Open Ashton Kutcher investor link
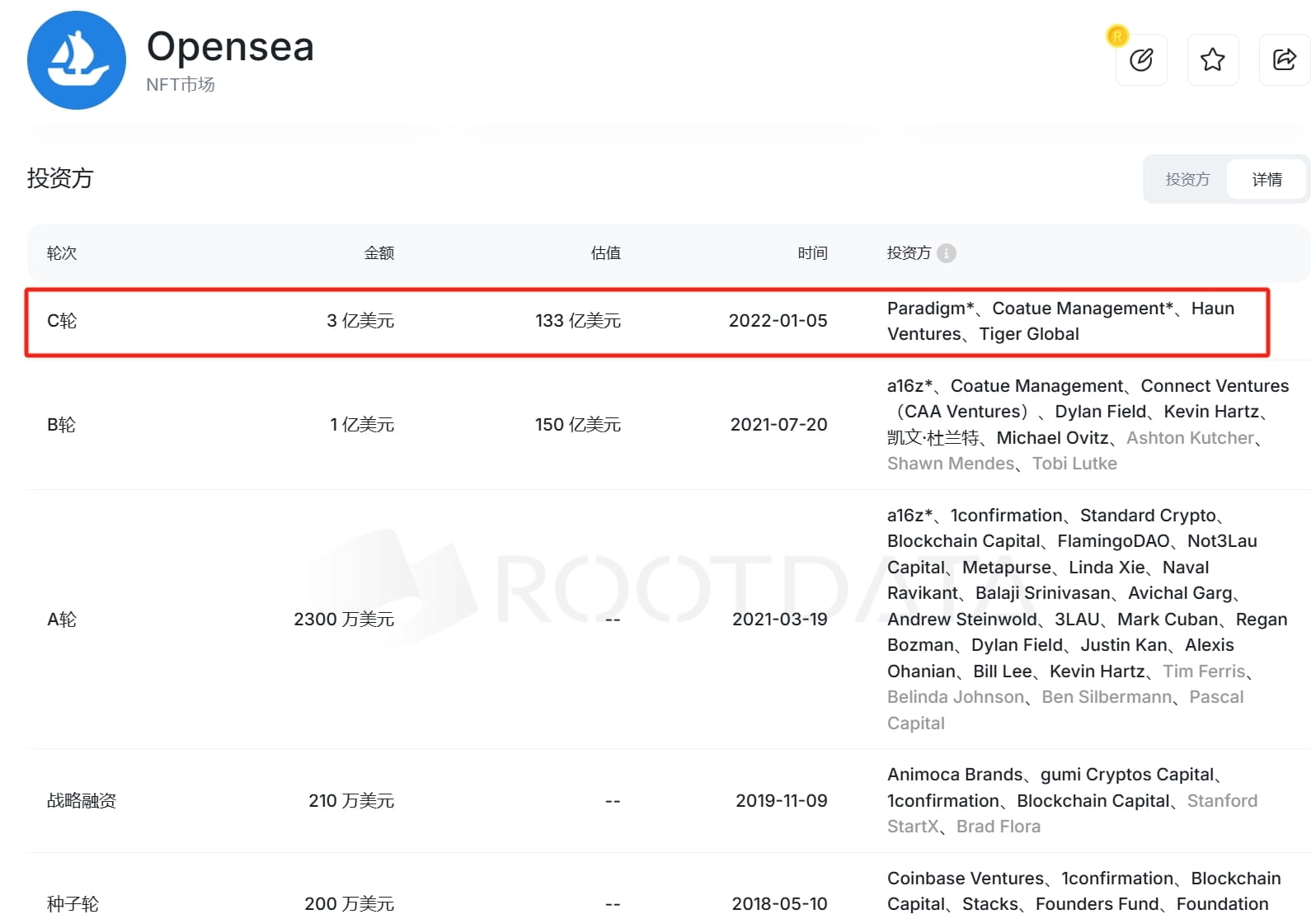This screenshot has height=919, width=1316. tap(1190, 438)
